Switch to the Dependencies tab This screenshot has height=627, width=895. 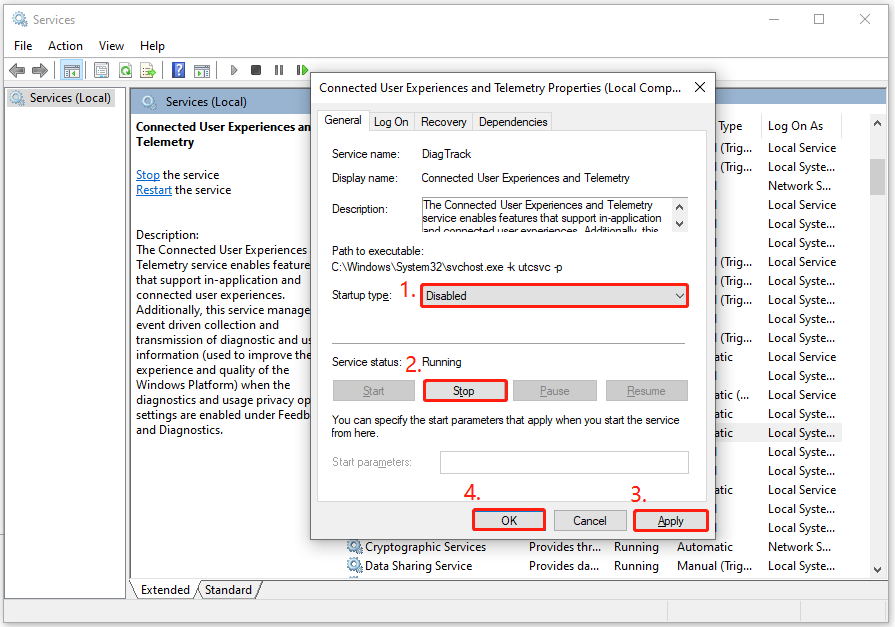tap(513, 122)
